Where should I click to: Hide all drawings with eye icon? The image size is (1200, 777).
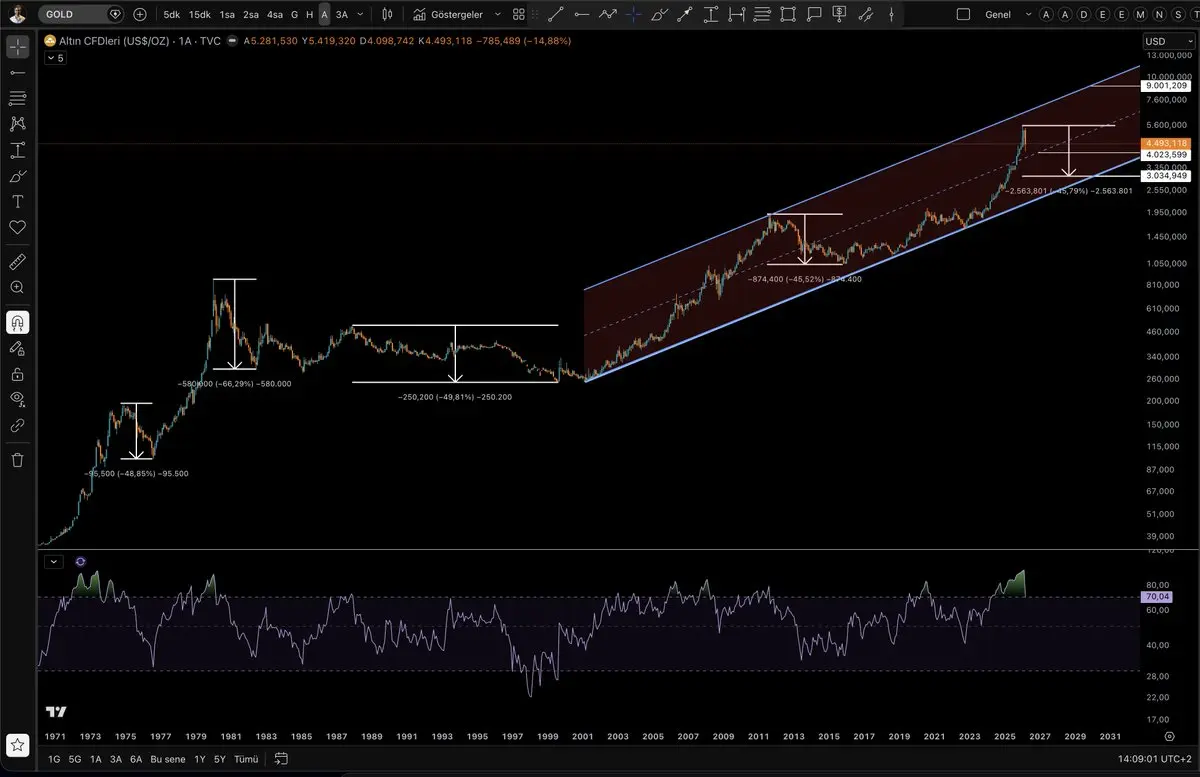[x=17, y=400]
